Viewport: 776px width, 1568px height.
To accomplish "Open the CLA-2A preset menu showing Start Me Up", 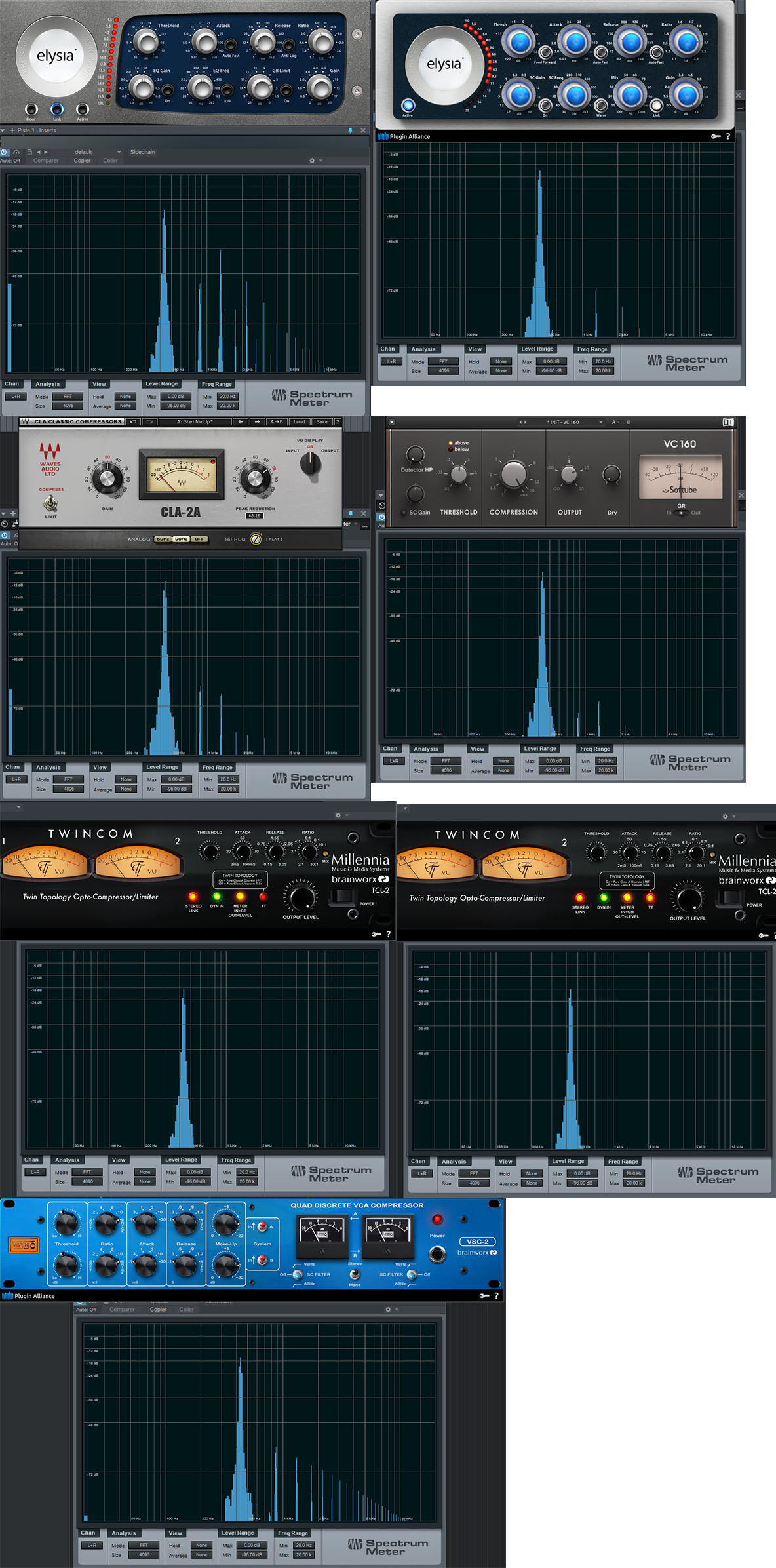I will 195,421.
